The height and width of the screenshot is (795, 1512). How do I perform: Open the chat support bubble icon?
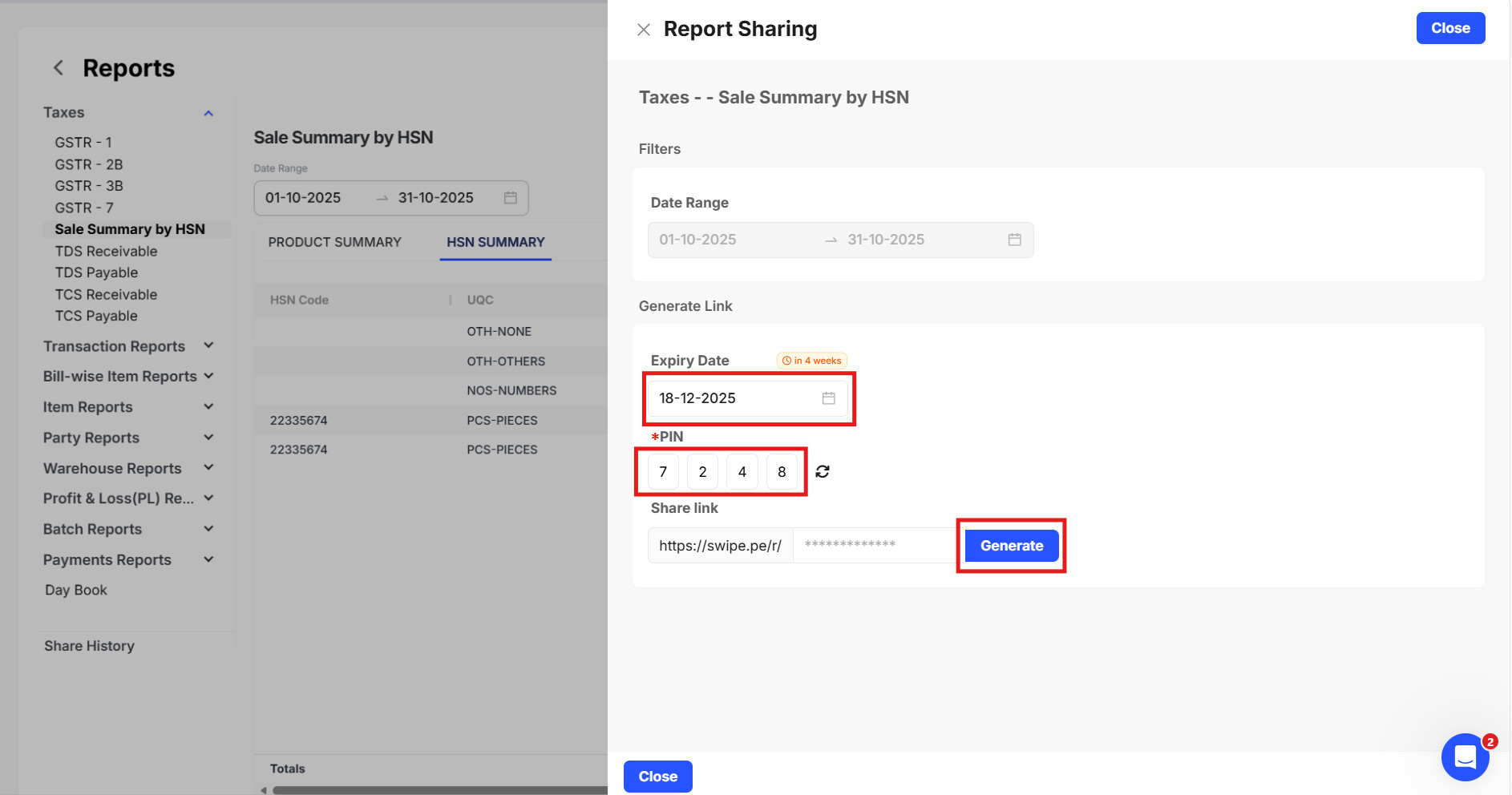pos(1465,757)
